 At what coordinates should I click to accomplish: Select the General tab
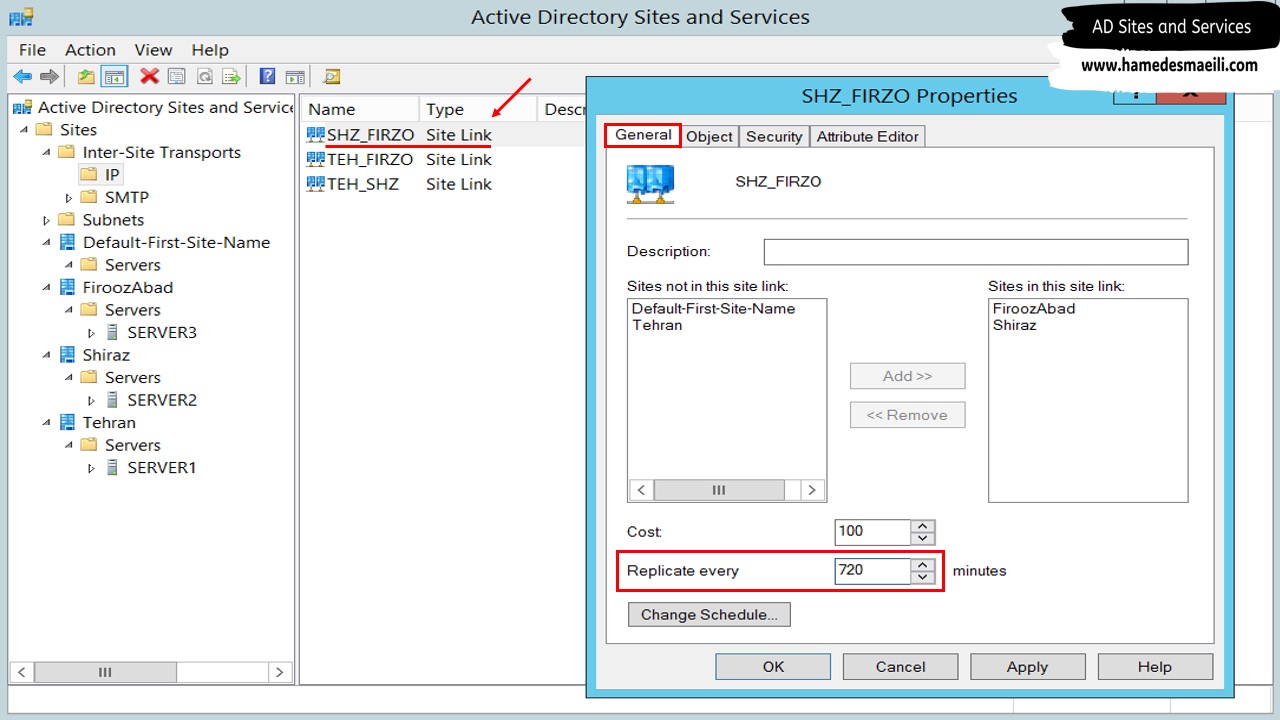(x=643, y=135)
